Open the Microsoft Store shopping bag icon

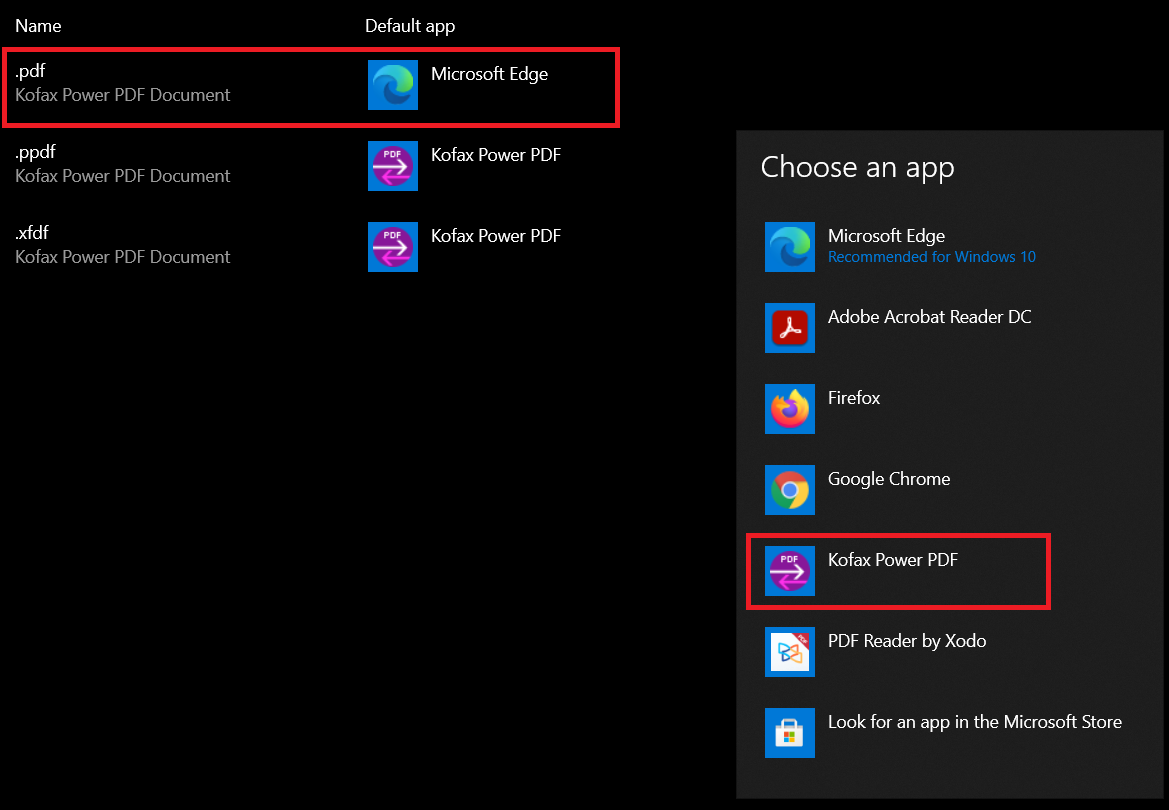[x=790, y=733]
